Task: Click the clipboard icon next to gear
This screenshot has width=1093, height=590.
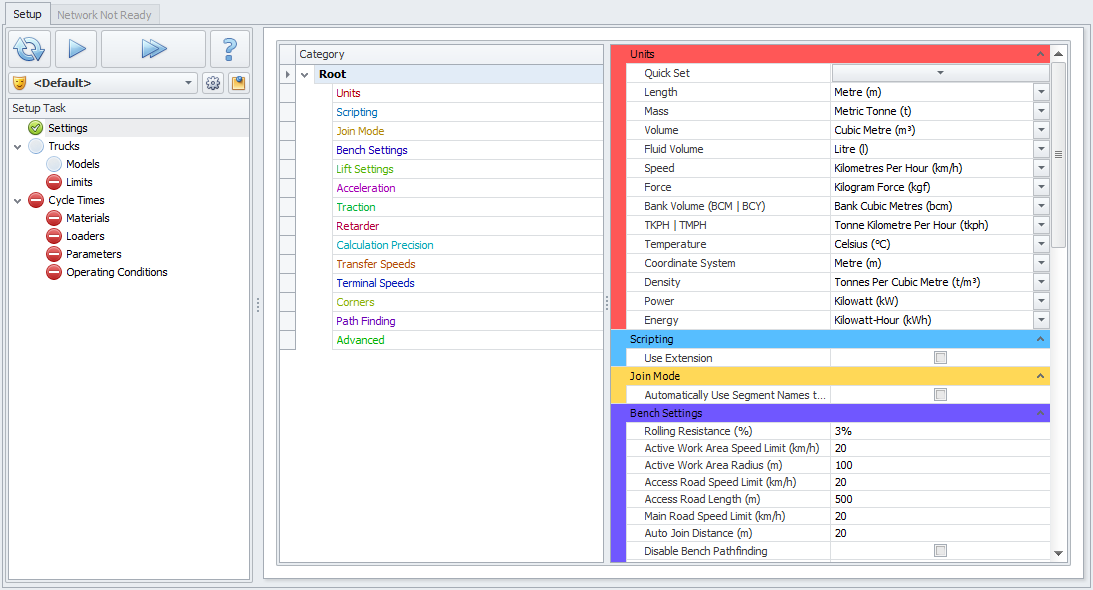Action: (238, 83)
